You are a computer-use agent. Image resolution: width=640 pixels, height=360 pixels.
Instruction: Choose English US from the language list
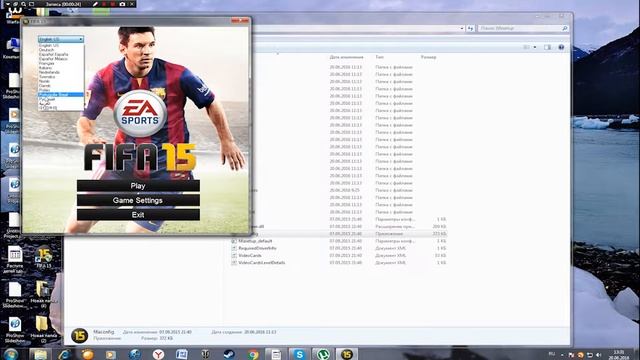[x=61, y=46]
